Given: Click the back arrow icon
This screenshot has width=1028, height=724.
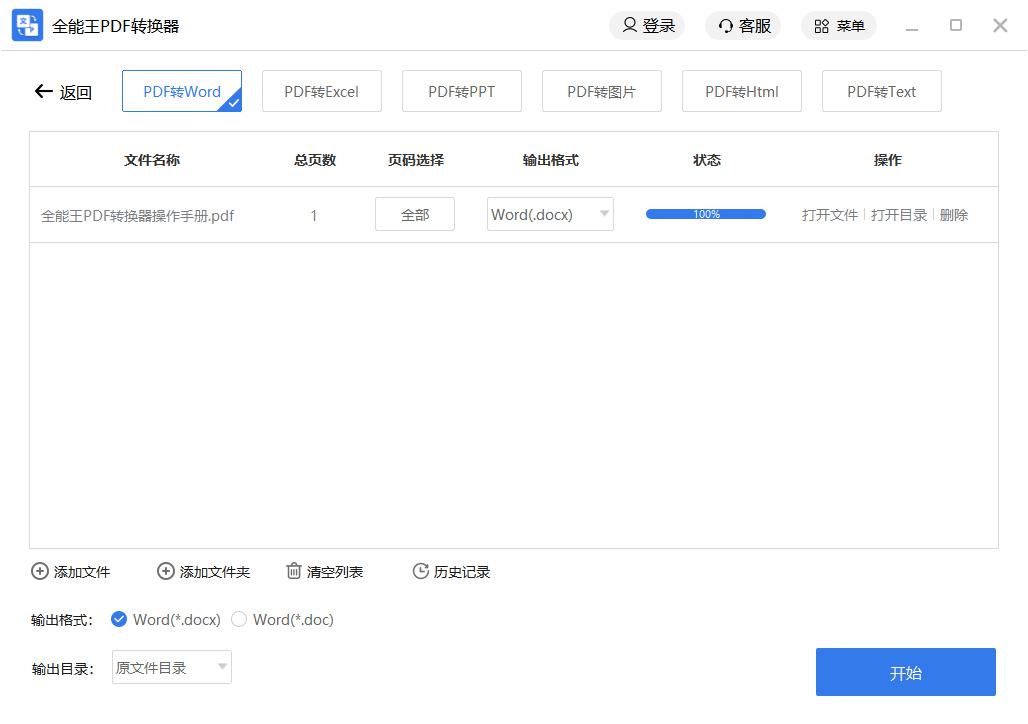Looking at the screenshot, I should click(43, 92).
